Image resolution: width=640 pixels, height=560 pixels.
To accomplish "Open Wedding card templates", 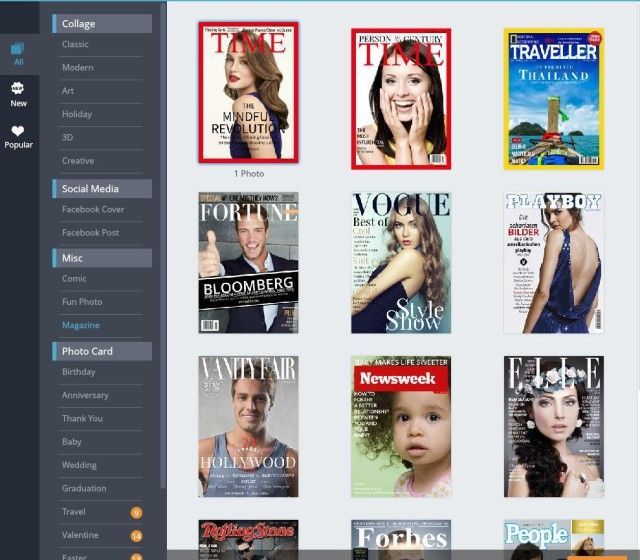I will tap(79, 464).
